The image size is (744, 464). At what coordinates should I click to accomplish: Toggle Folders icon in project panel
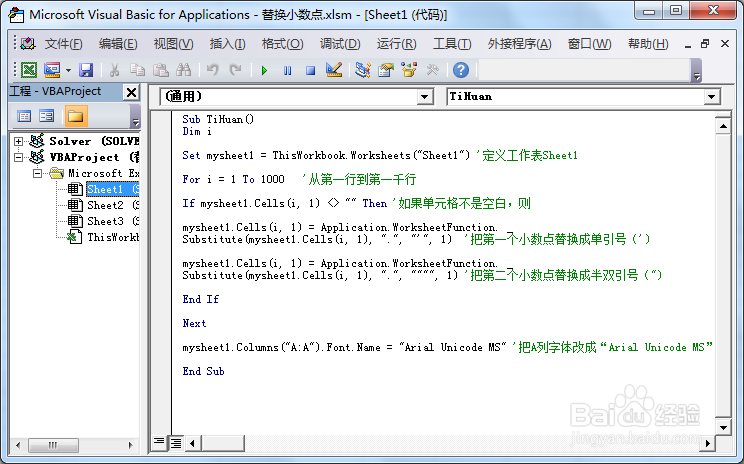(75, 116)
